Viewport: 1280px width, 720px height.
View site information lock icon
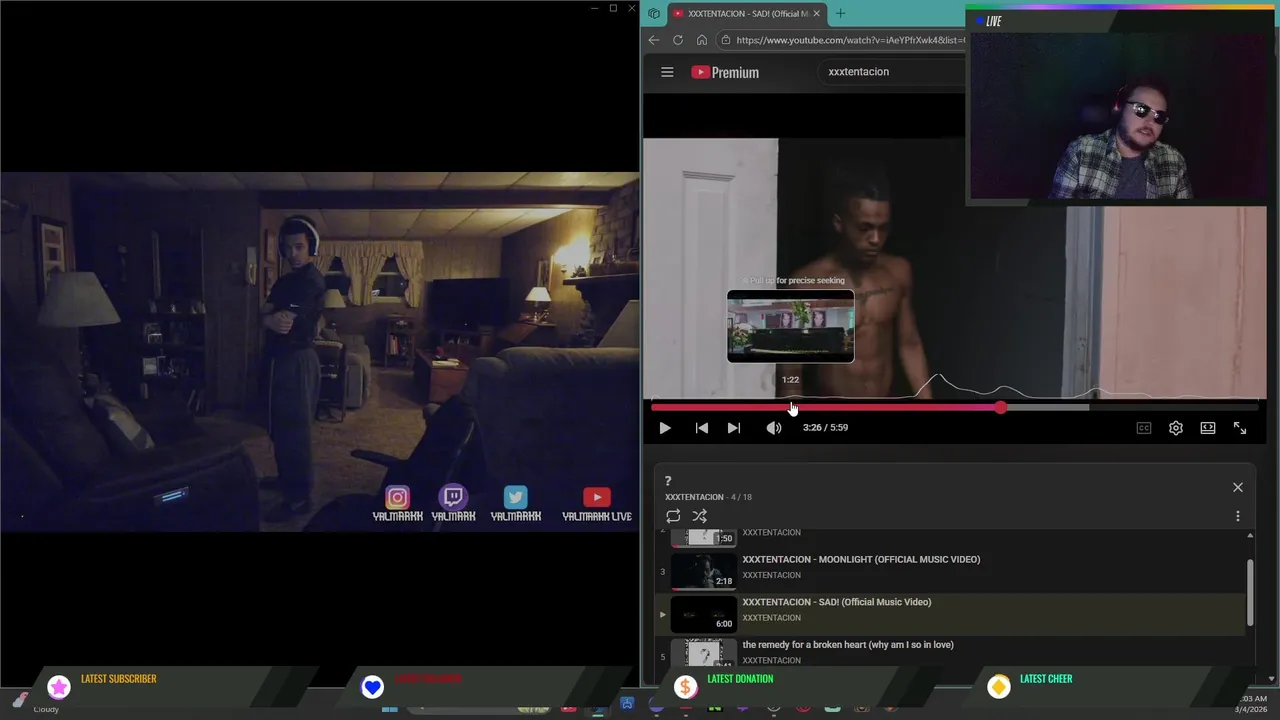point(726,40)
